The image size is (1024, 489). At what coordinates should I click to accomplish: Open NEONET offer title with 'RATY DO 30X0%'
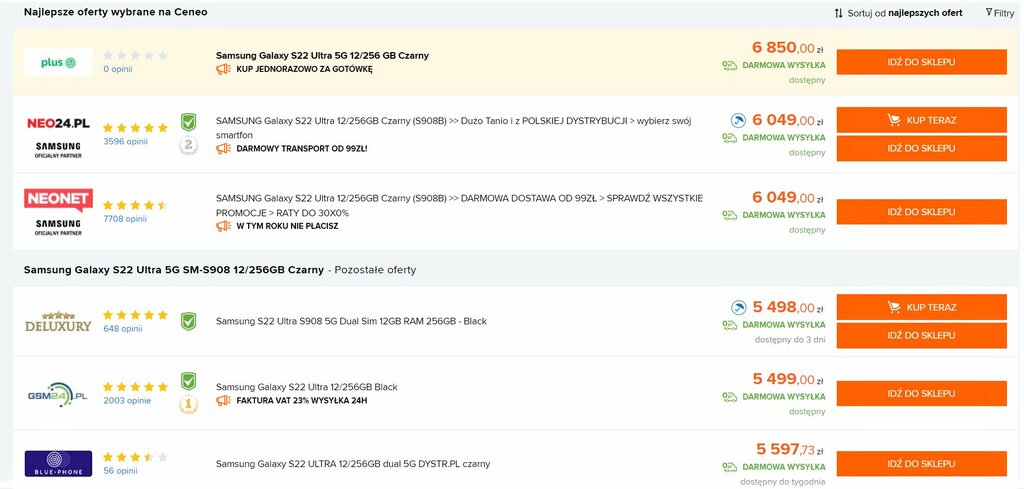coord(460,205)
